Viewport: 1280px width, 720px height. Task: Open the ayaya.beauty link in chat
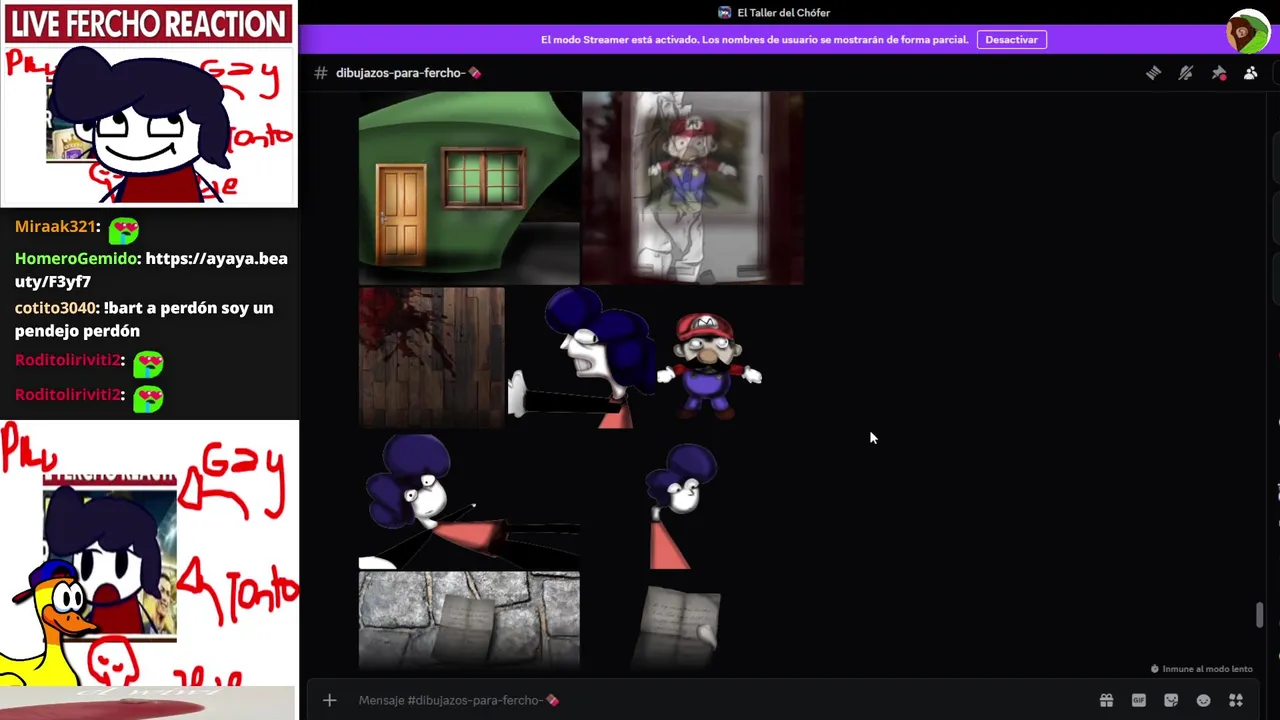151,270
